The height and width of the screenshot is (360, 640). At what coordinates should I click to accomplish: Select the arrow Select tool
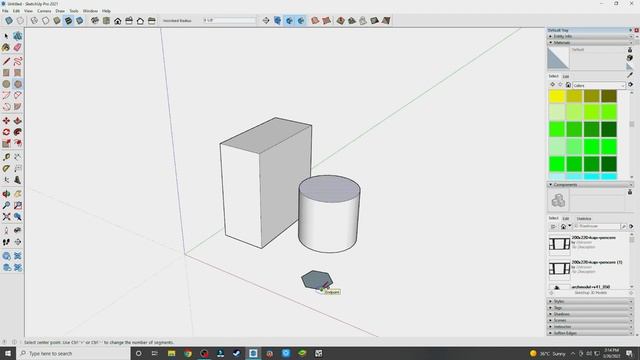click(6, 36)
